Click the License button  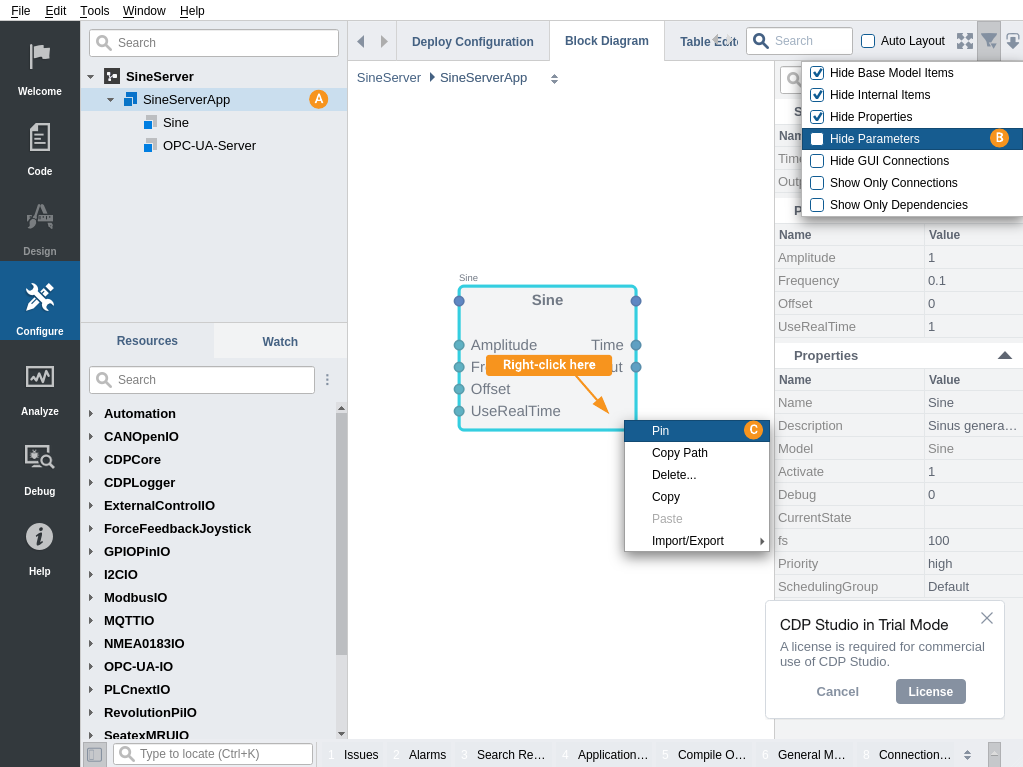[930, 691]
